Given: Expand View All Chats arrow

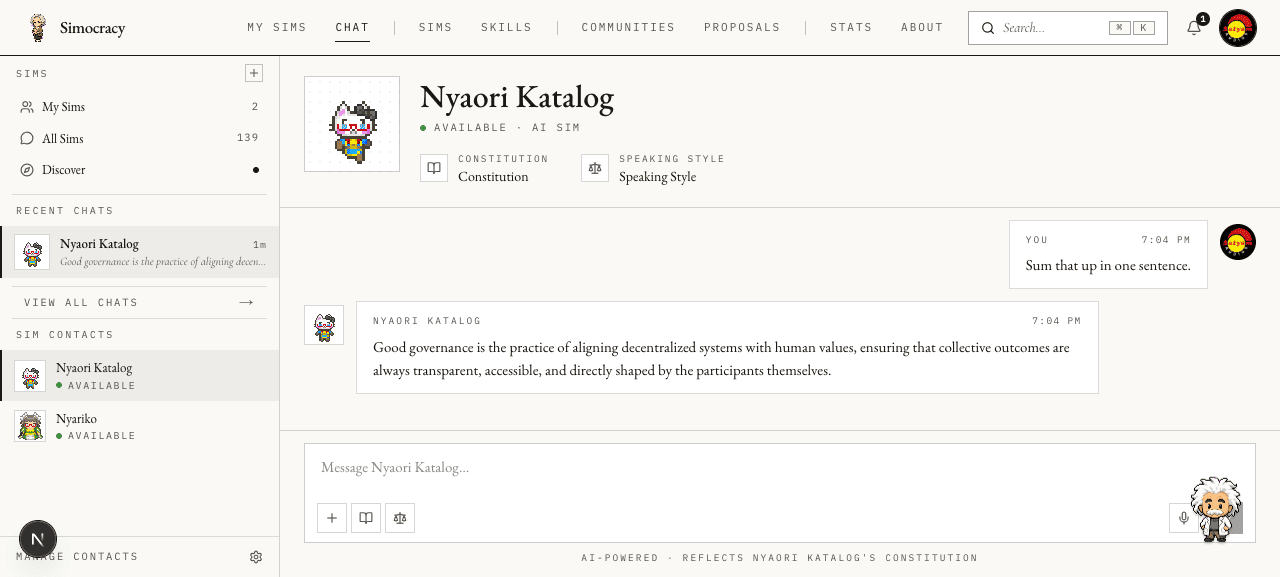Looking at the screenshot, I should click(x=246, y=302).
